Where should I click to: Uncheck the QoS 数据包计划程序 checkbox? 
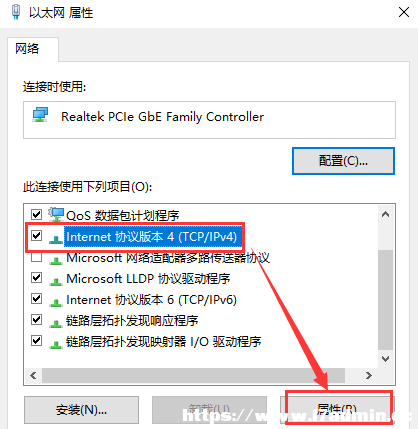[x=36, y=214]
